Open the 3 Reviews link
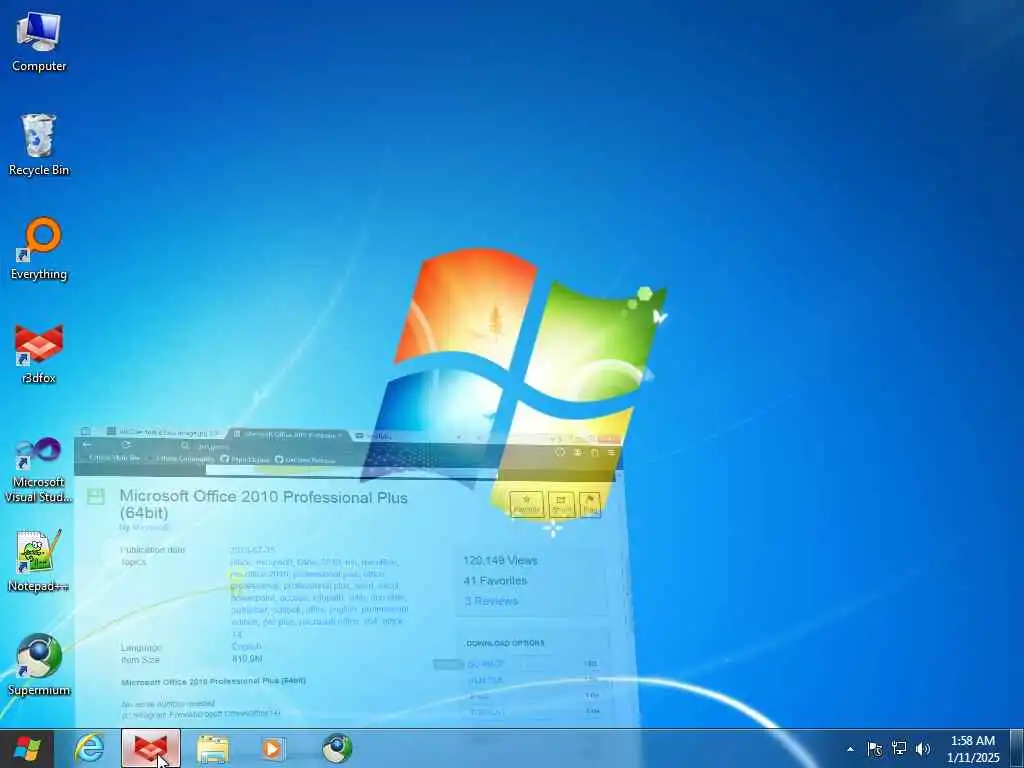 (491, 601)
